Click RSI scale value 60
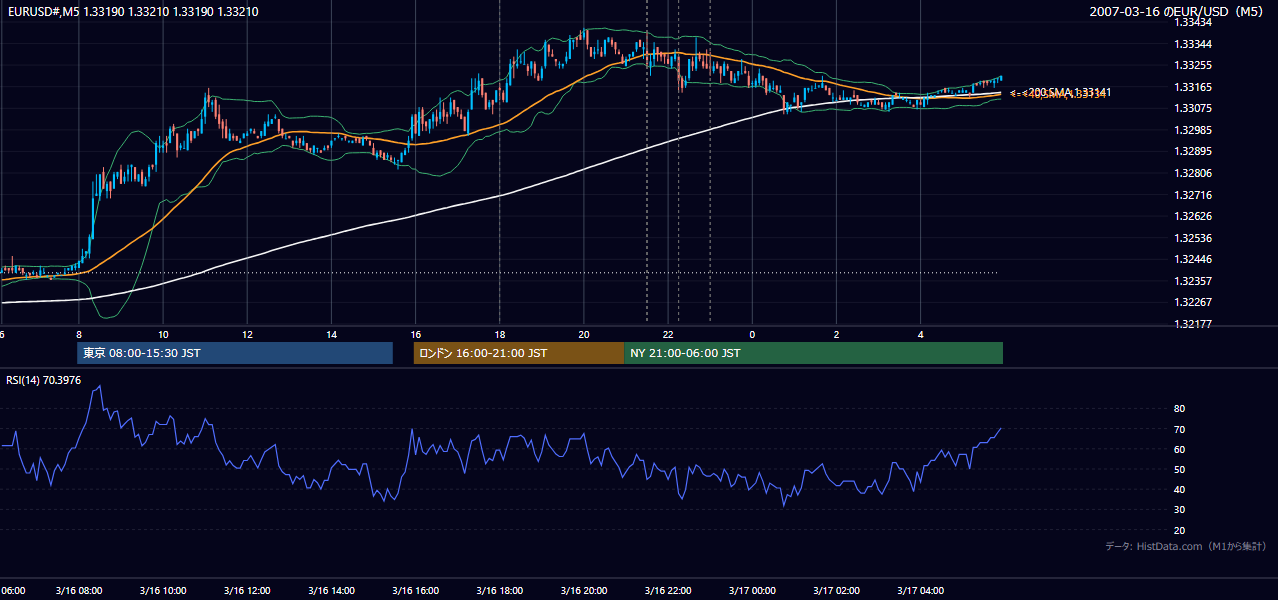This screenshot has height=600, width=1278. [x=1180, y=449]
